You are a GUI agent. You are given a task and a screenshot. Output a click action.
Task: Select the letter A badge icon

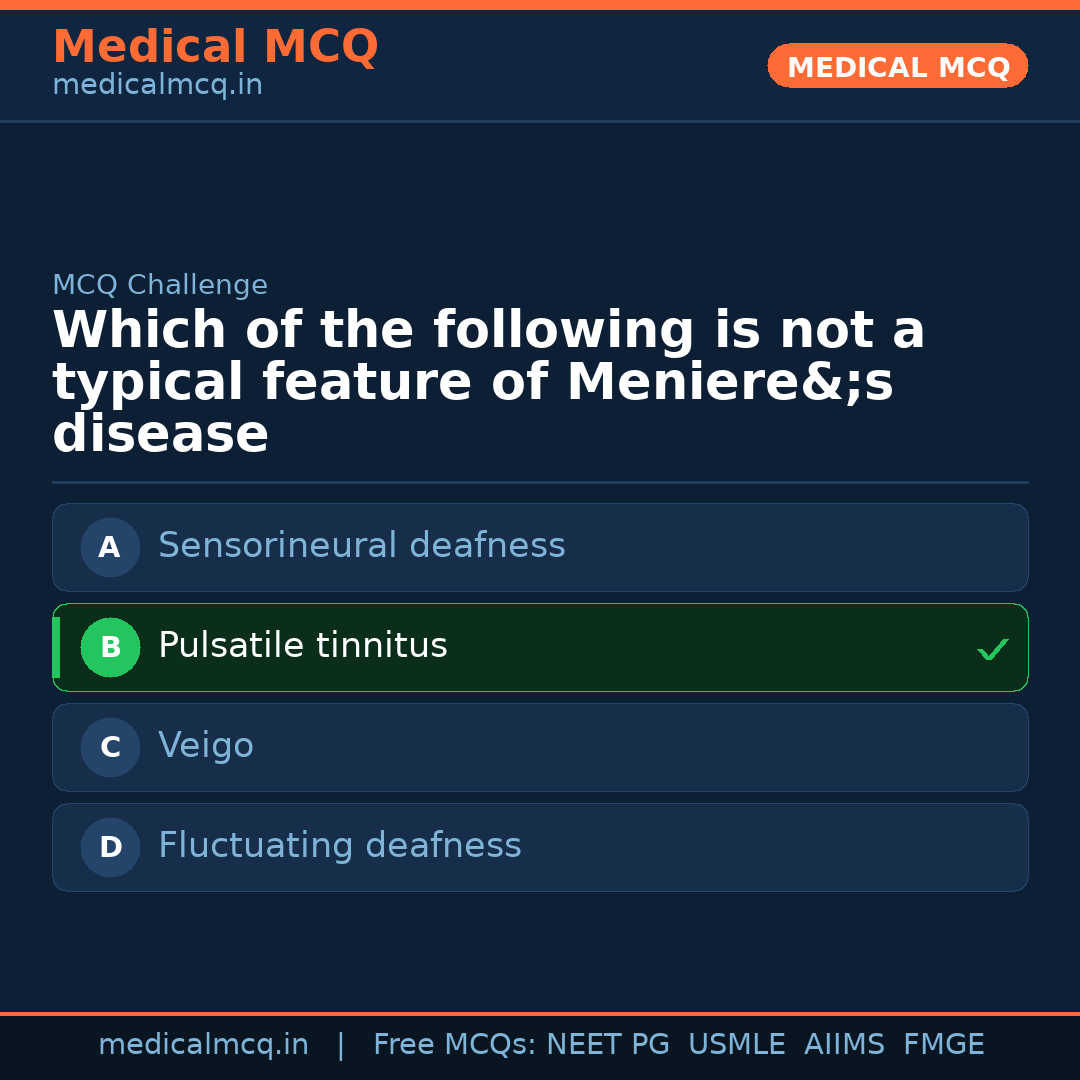point(110,547)
